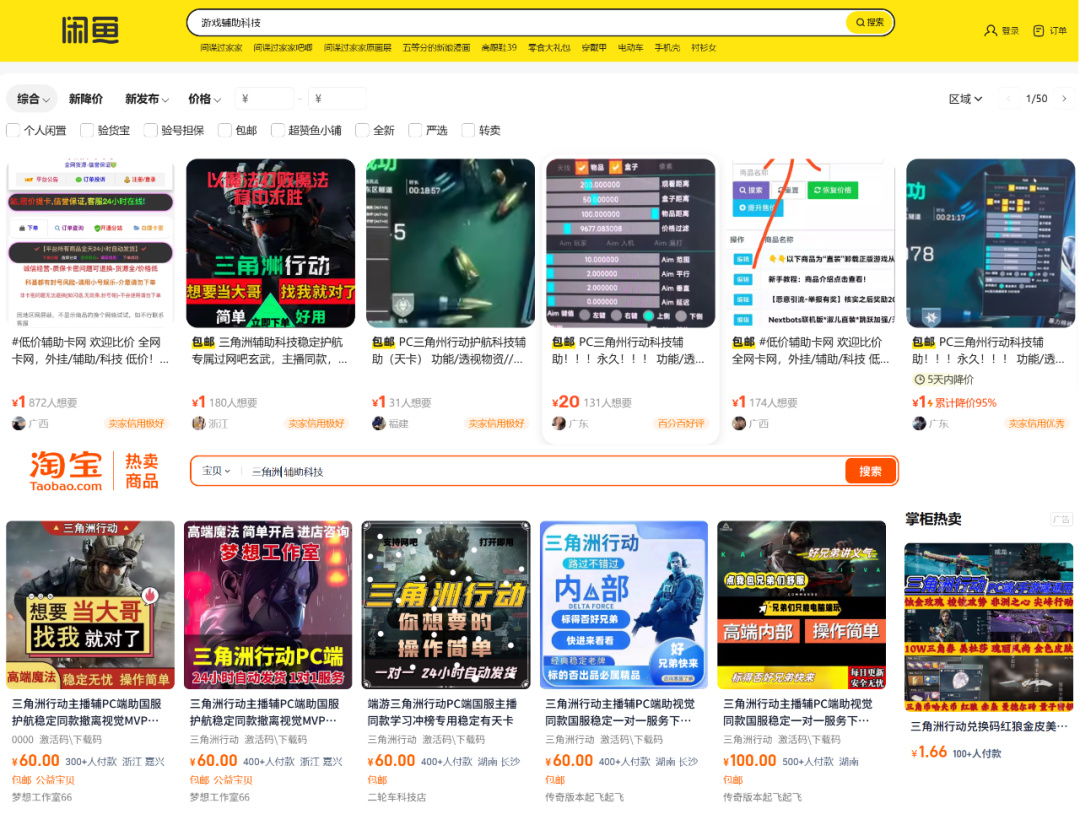Open shop link 二轮车科技店
Viewport: 1080px width, 825px height.
397,797
